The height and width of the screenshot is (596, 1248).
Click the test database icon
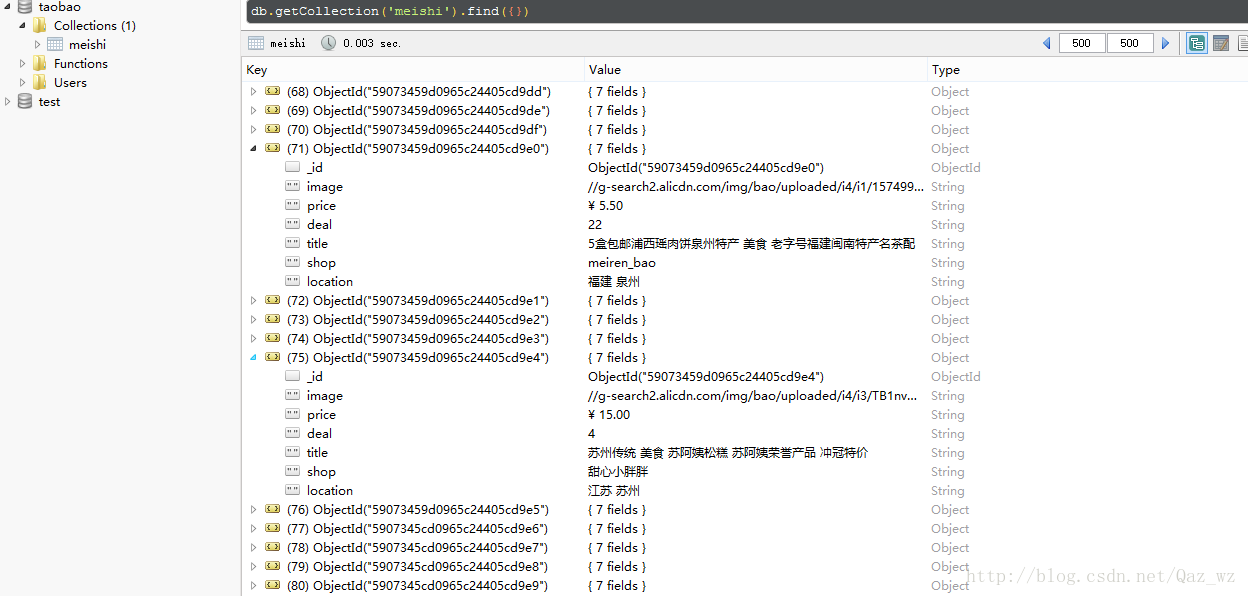pos(24,101)
